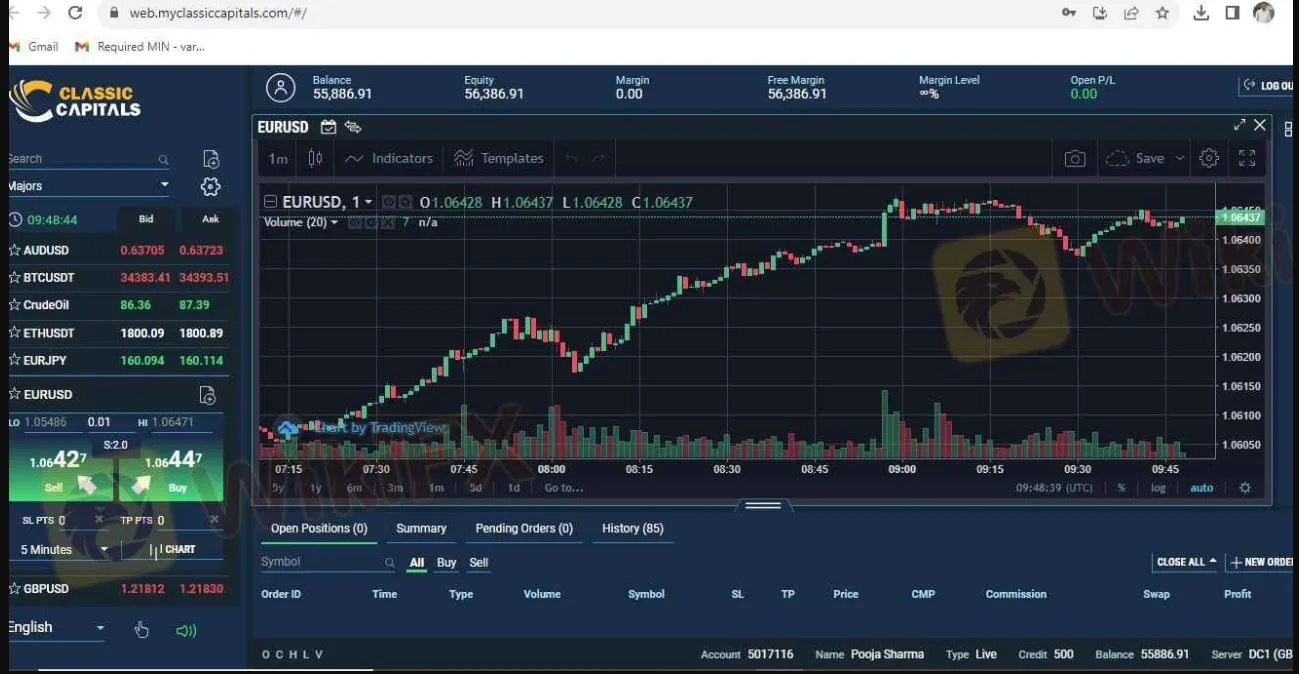Select the 1y chart range
1299x674 pixels.
pos(316,488)
